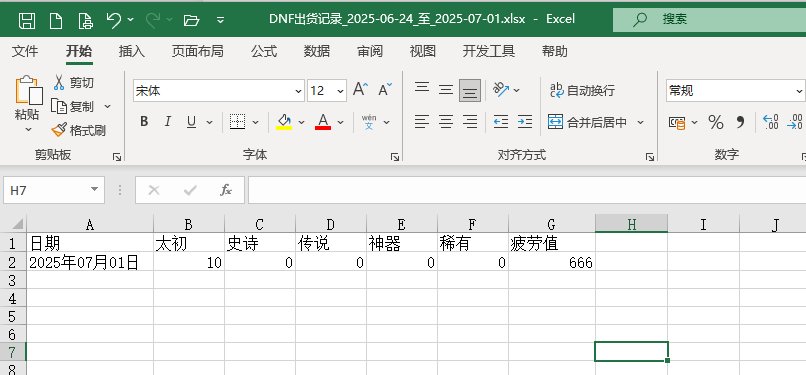Image resolution: width=806 pixels, height=375 pixels.
Task: Toggle underline formatting
Action: (x=191, y=122)
